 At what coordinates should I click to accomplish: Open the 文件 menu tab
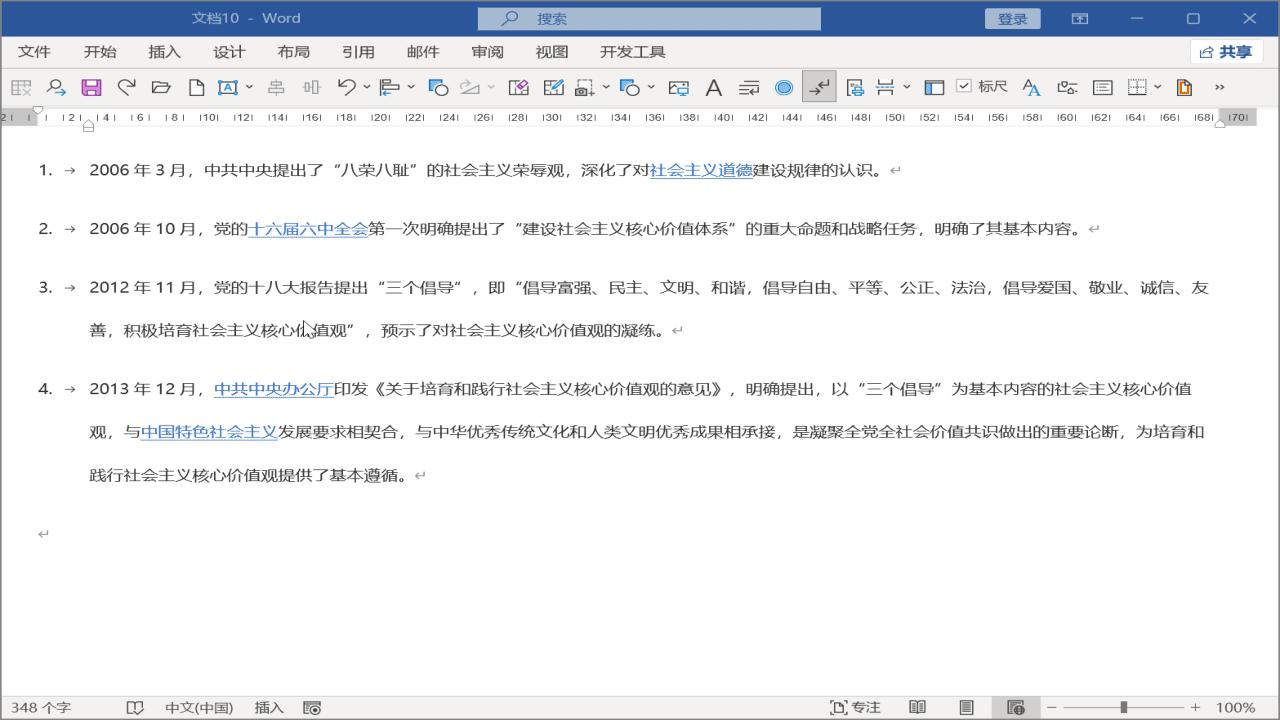click(34, 52)
